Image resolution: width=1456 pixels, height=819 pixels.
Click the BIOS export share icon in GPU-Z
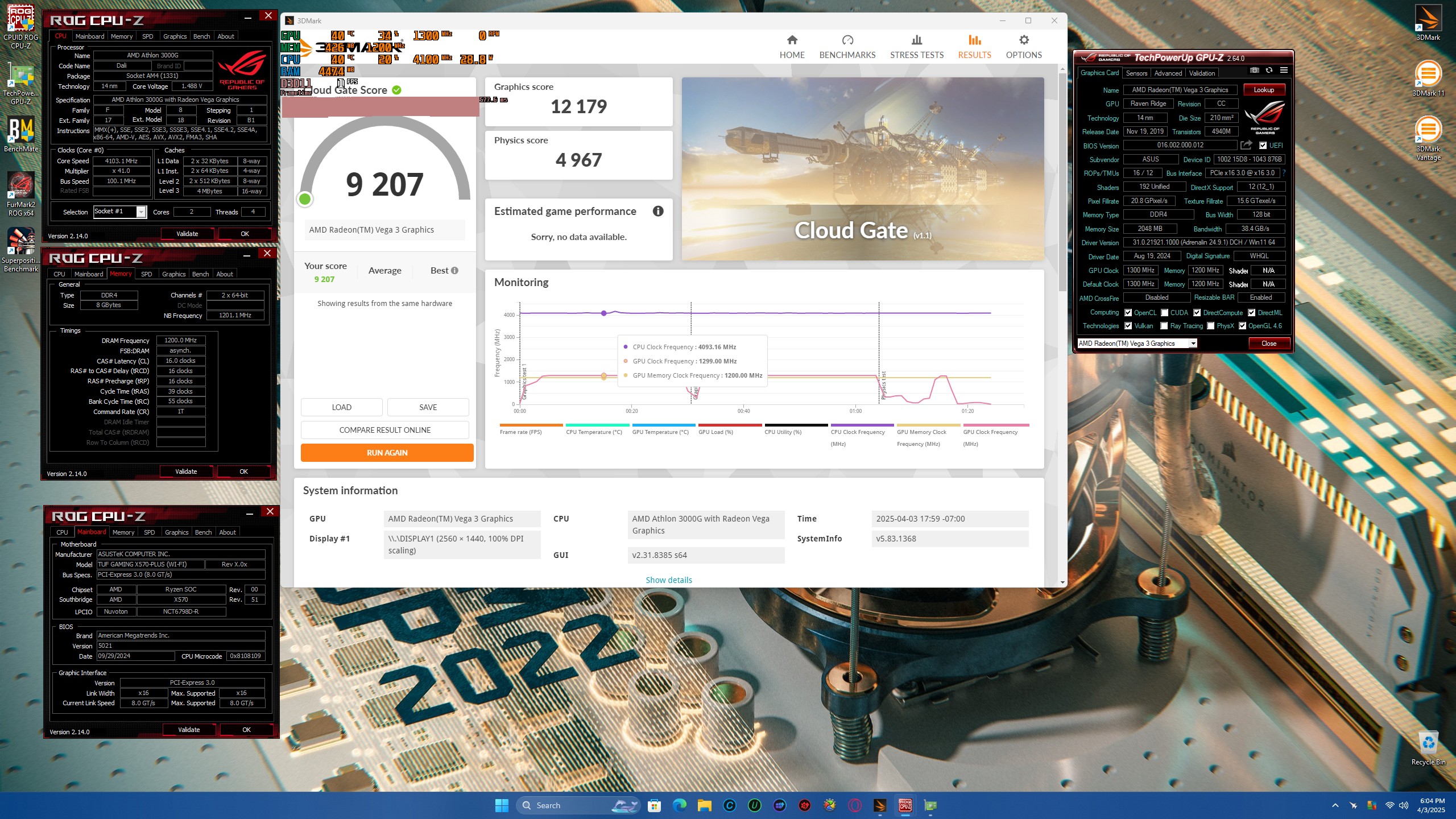pos(1246,146)
